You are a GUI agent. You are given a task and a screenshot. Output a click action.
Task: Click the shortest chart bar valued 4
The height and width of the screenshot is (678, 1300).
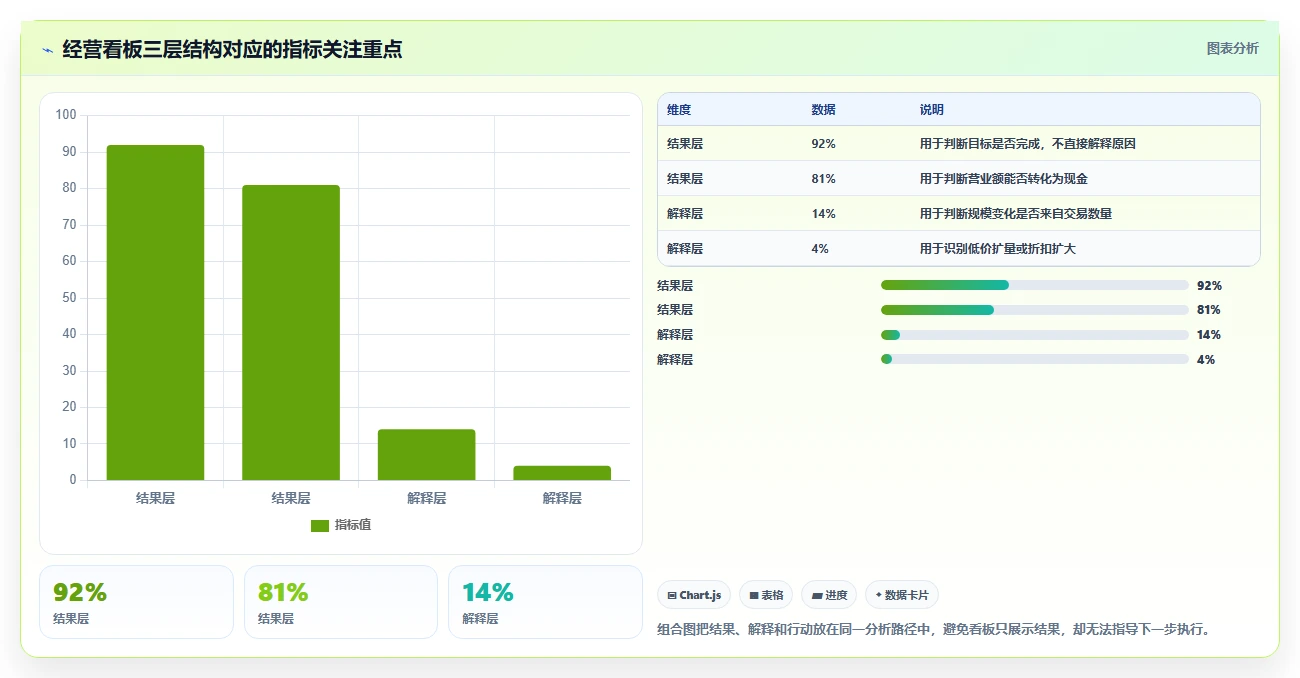click(562, 473)
